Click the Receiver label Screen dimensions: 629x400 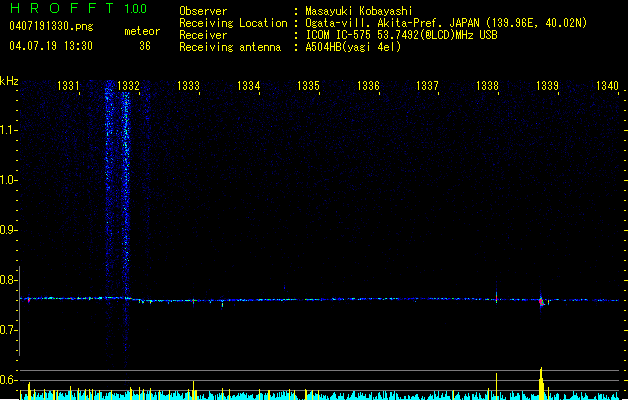pos(203,35)
